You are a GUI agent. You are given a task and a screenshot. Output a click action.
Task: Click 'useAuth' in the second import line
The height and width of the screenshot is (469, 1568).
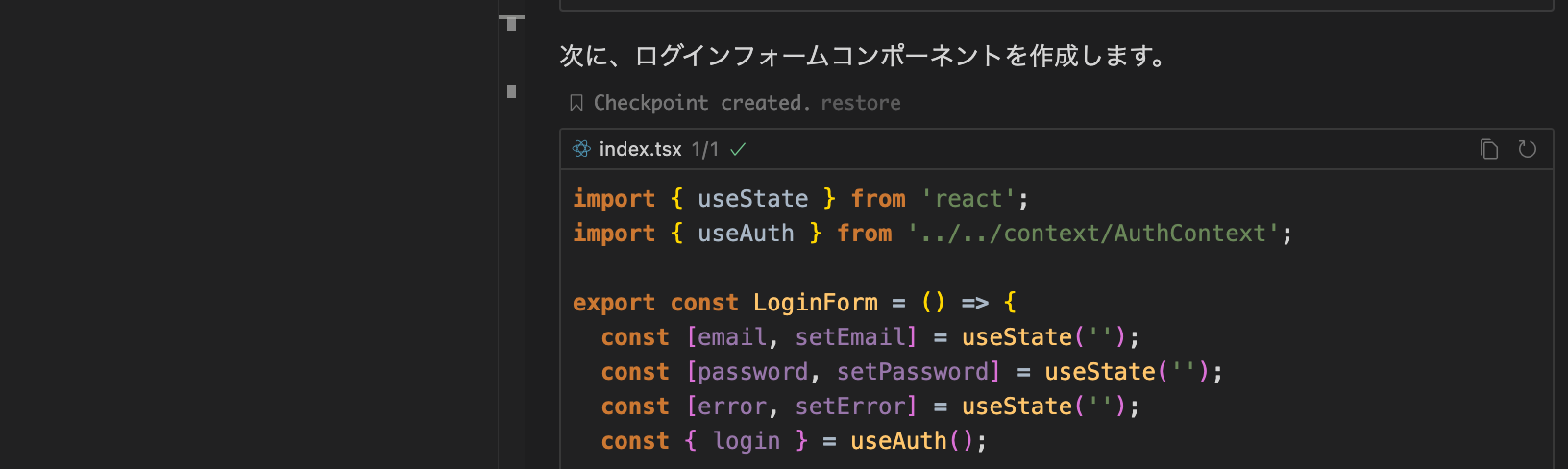746,234
